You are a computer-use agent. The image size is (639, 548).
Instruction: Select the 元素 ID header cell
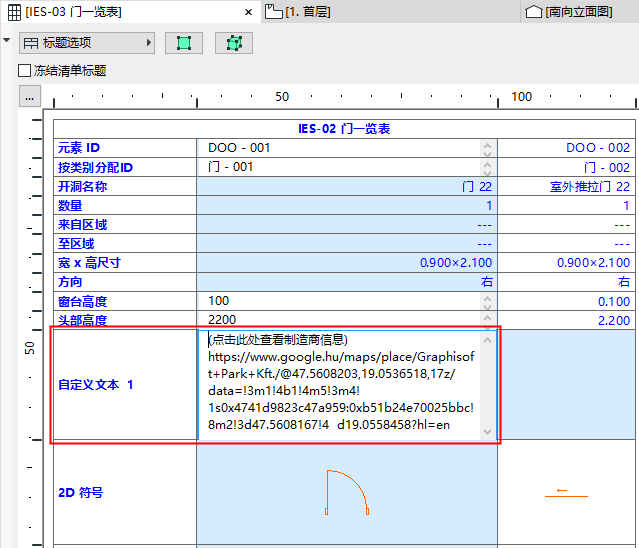point(125,148)
